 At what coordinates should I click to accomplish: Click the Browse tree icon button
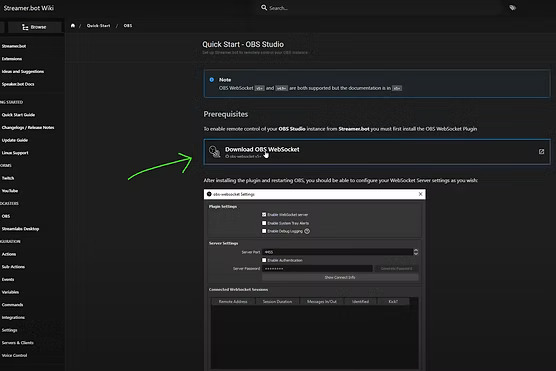pyautogui.click(x=34, y=27)
